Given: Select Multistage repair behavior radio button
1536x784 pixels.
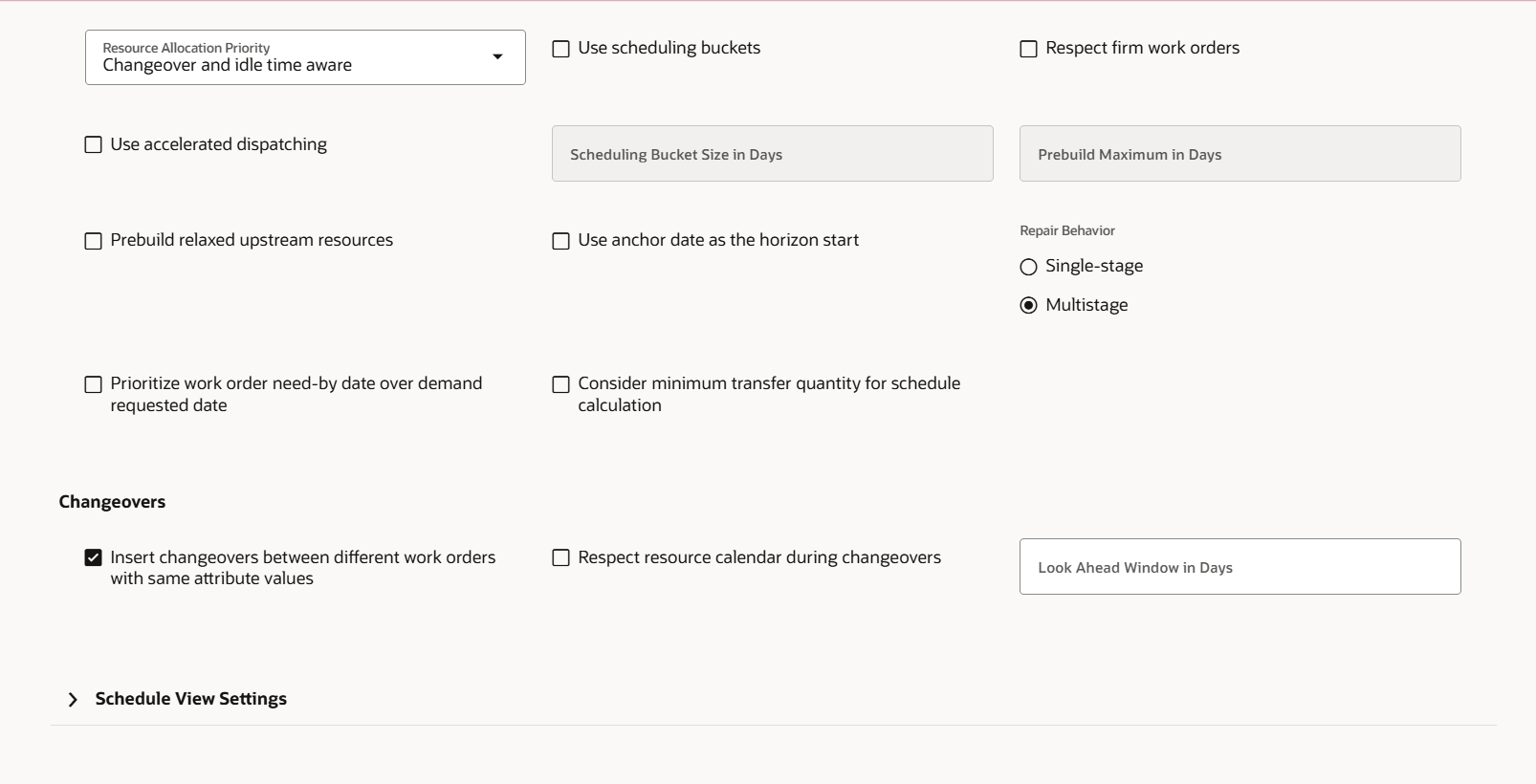Looking at the screenshot, I should point(1029,306).
